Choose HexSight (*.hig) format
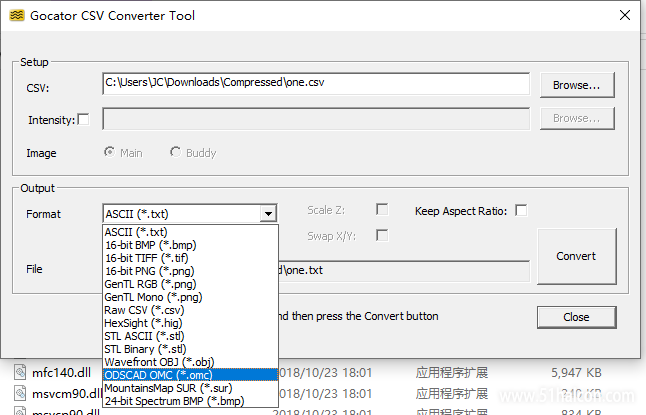 (x=190, y=323)
